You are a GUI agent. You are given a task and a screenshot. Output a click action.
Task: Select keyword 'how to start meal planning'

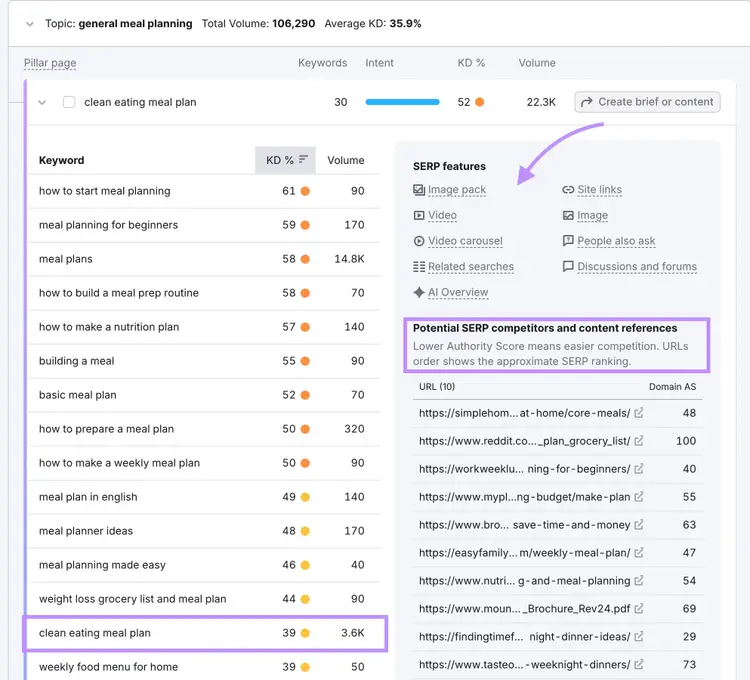[x=104, y=191]
